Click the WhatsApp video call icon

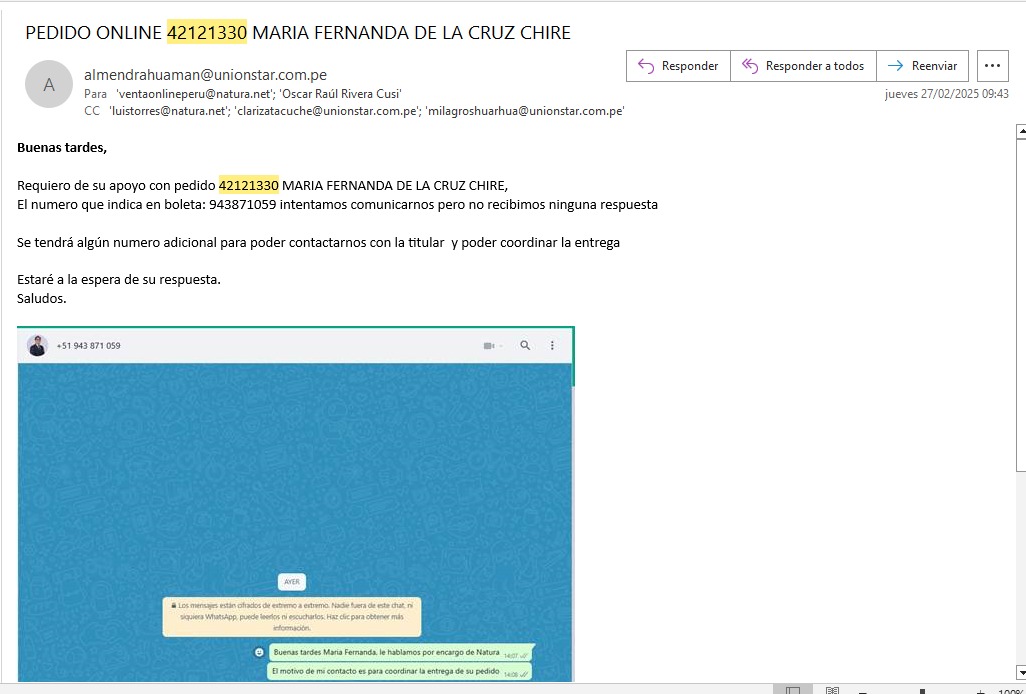[x=490, y=346]
